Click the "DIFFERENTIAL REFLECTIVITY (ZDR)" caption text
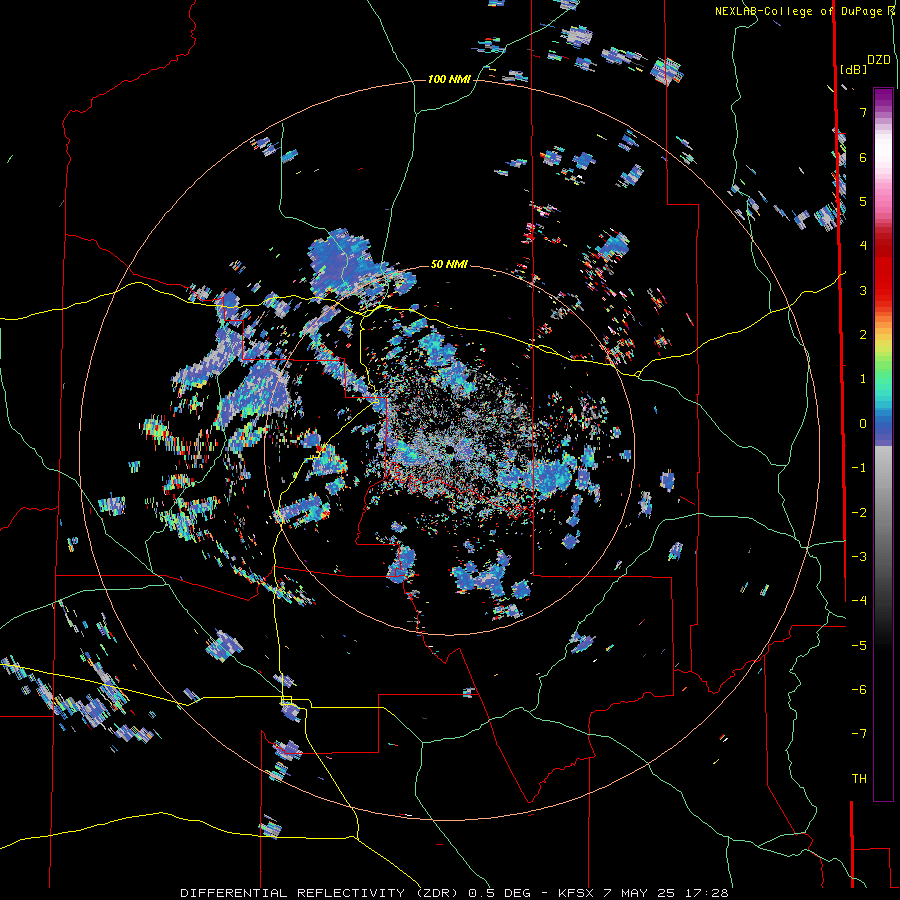The width and height of the screenshot is (900, 900). pos(320,893)
